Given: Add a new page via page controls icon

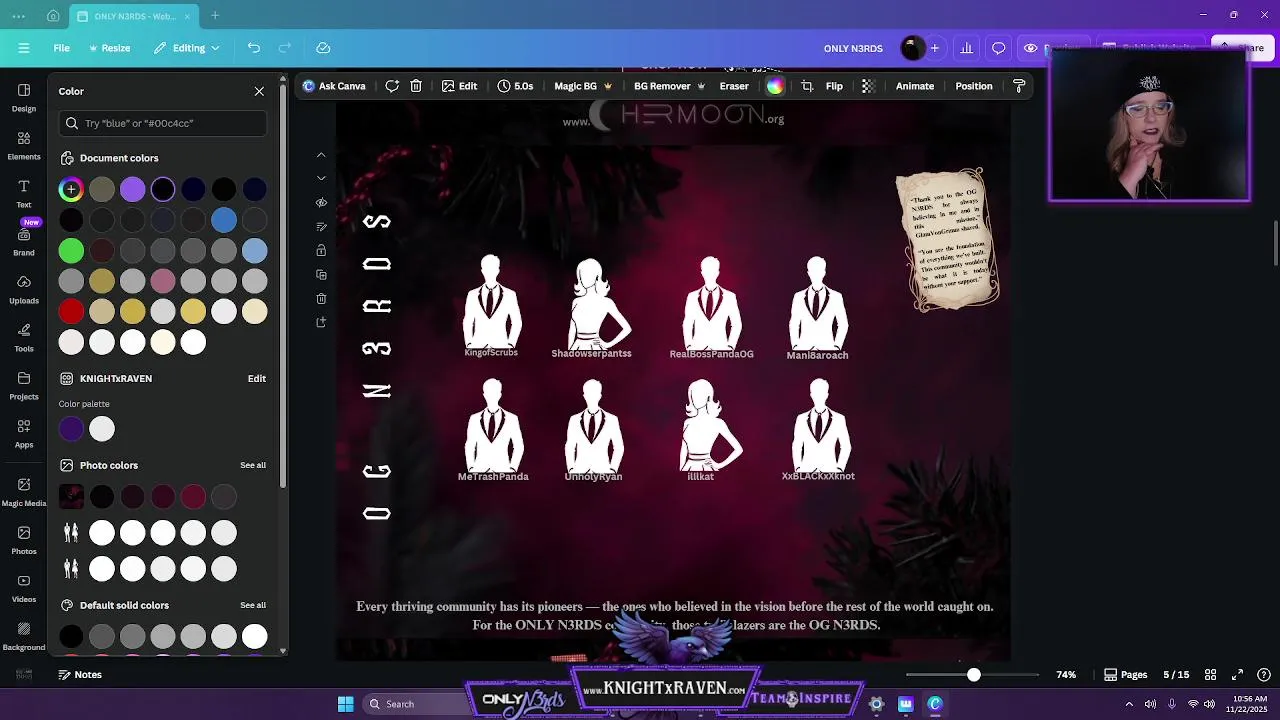Looking at the screenshot, I should 321,322.
